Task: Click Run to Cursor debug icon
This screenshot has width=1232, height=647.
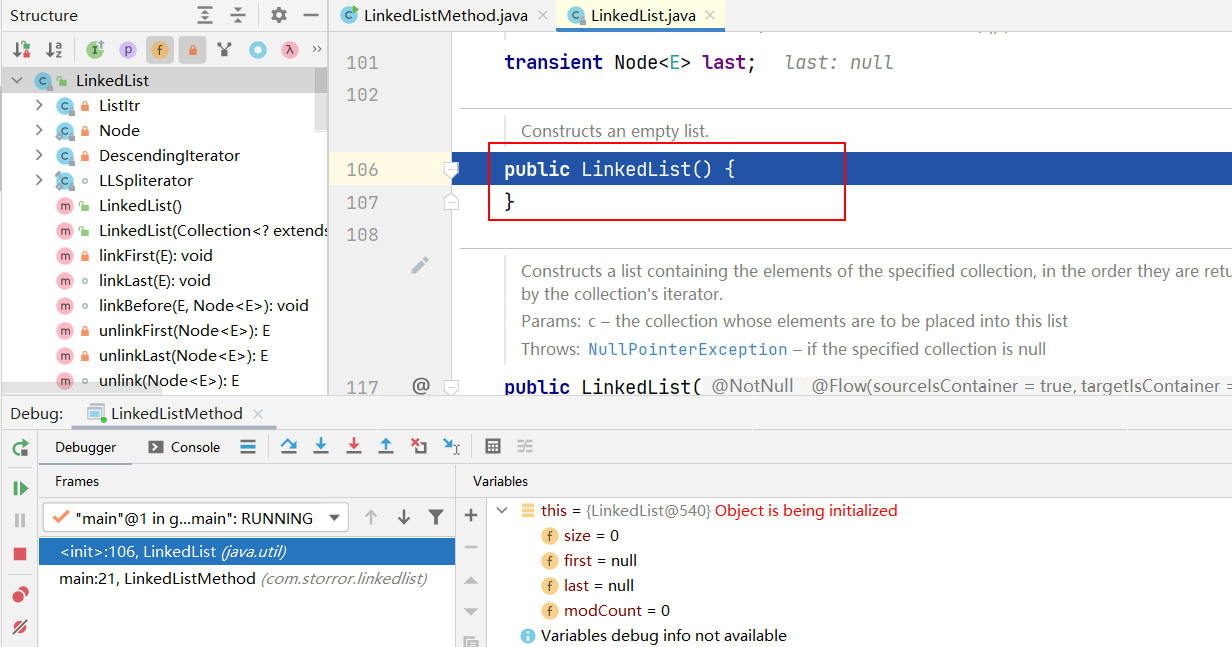Action: 452,447
